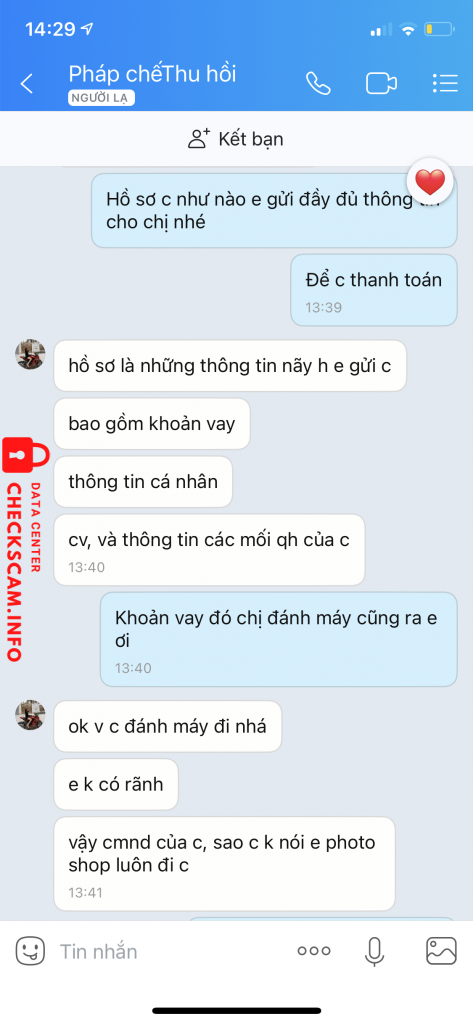Open contact name Pháp chếThu hồi profile
The width and height of the screenshot is (473, 1024).
coord(152,74)
